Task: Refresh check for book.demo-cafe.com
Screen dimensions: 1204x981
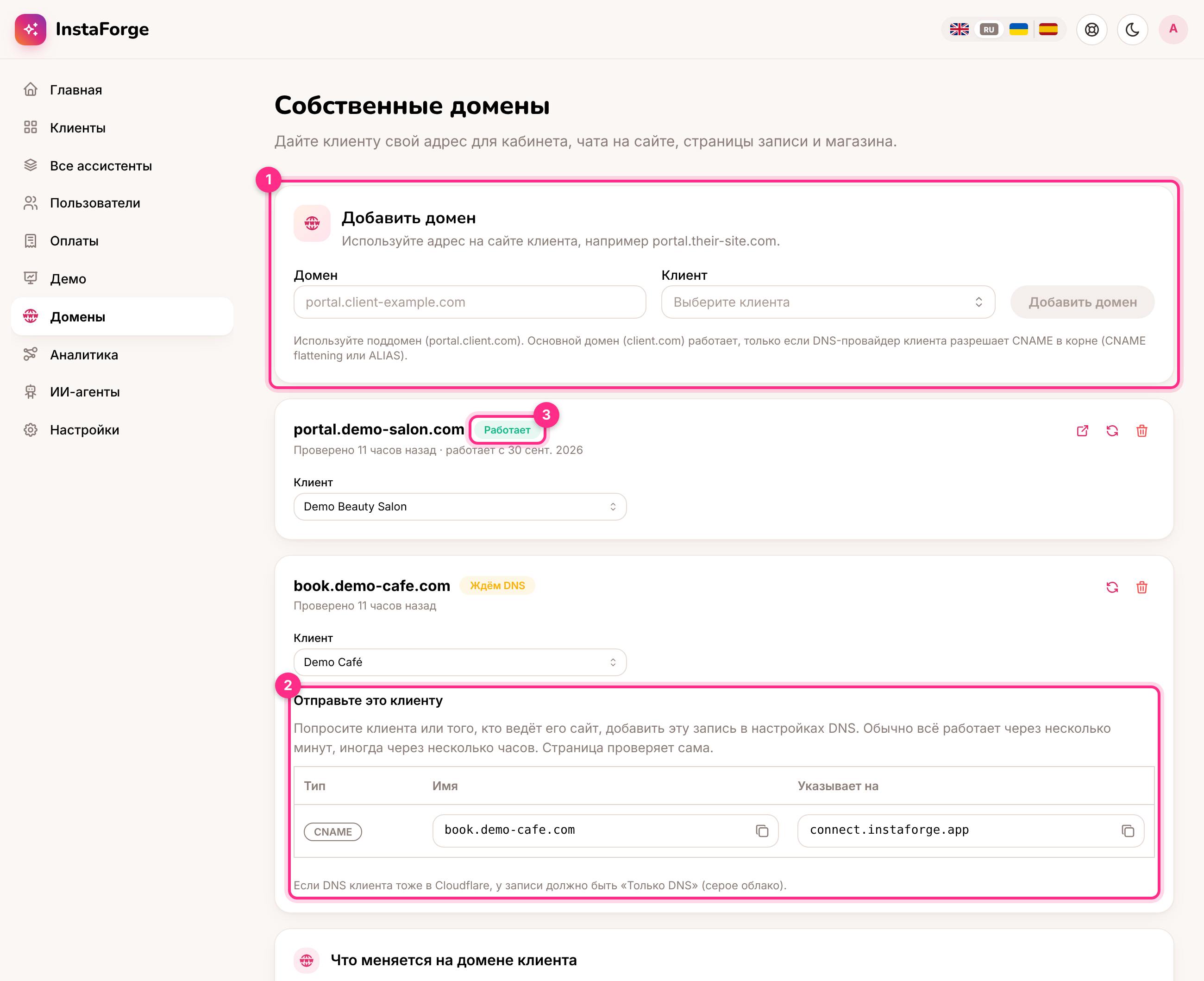Action: (1112, 587)
